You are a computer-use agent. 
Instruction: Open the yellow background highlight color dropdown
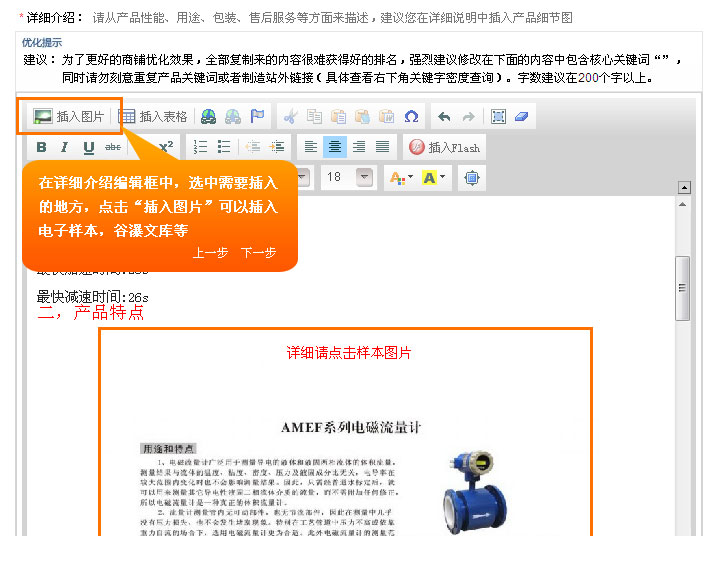click(434, 178)
